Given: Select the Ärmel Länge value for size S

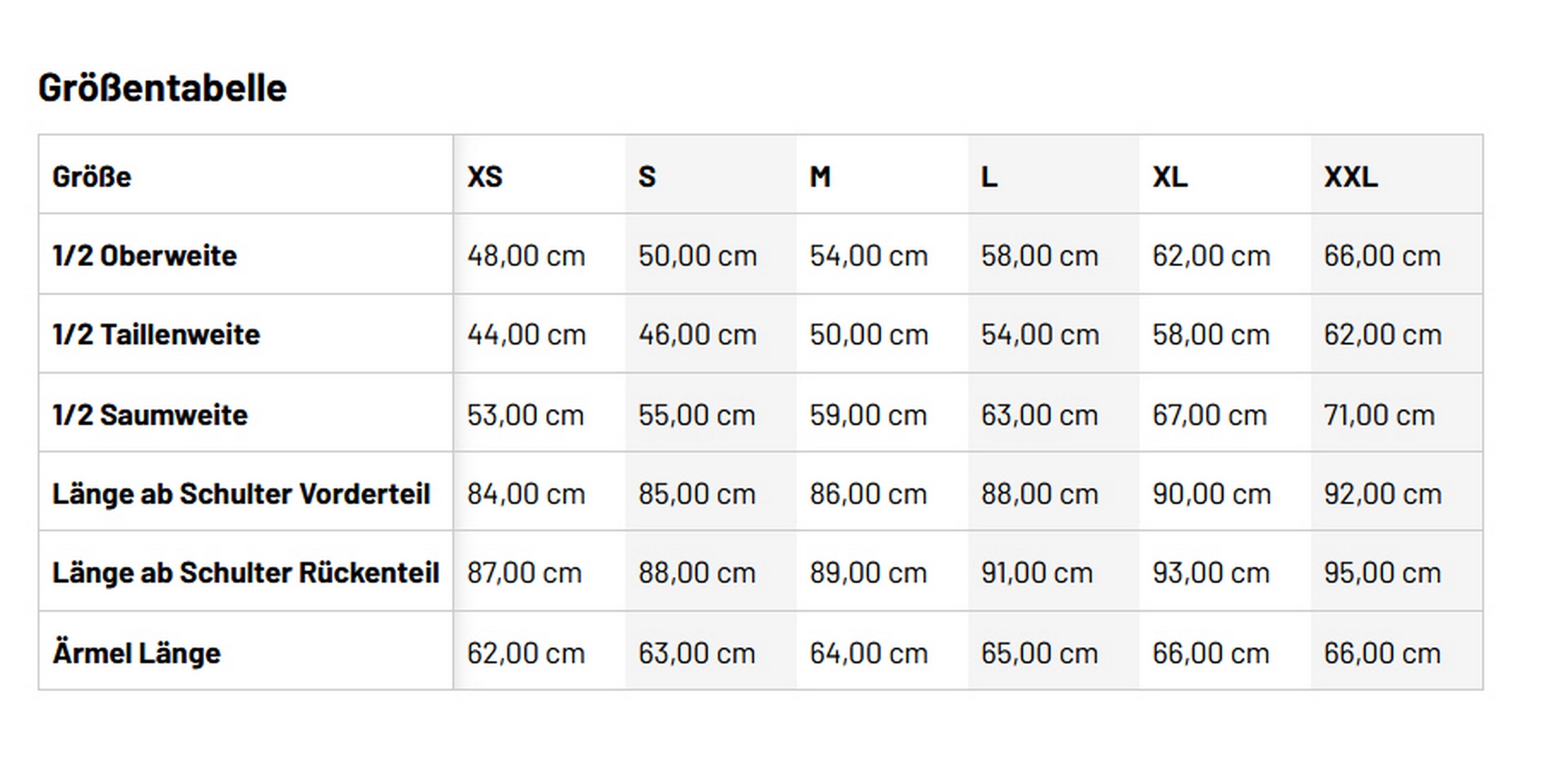Looking at the screenshot, I should pyautogui.click(x=697, y=653).
